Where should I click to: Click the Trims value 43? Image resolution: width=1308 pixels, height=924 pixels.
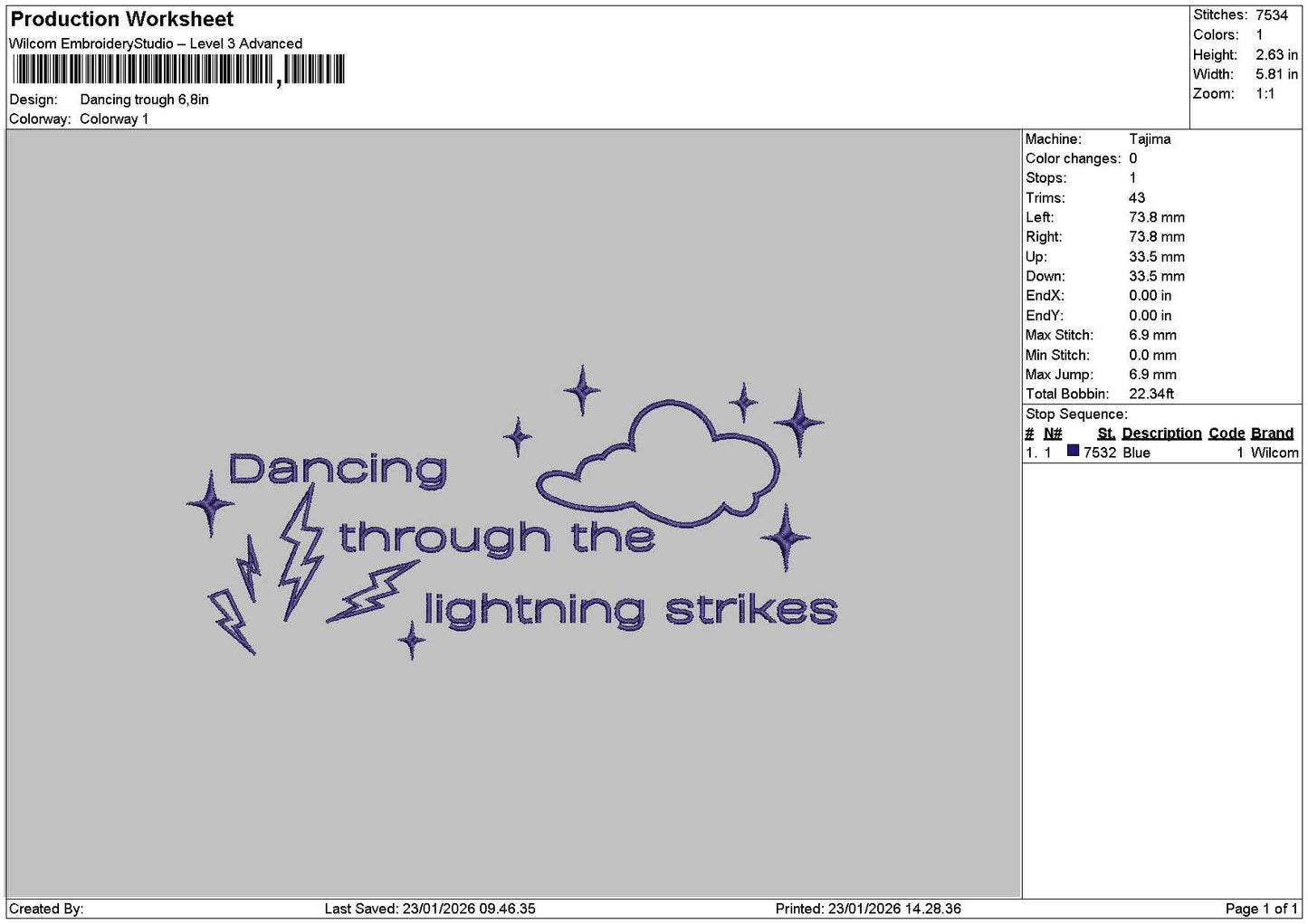click(x=1137, y=197)
